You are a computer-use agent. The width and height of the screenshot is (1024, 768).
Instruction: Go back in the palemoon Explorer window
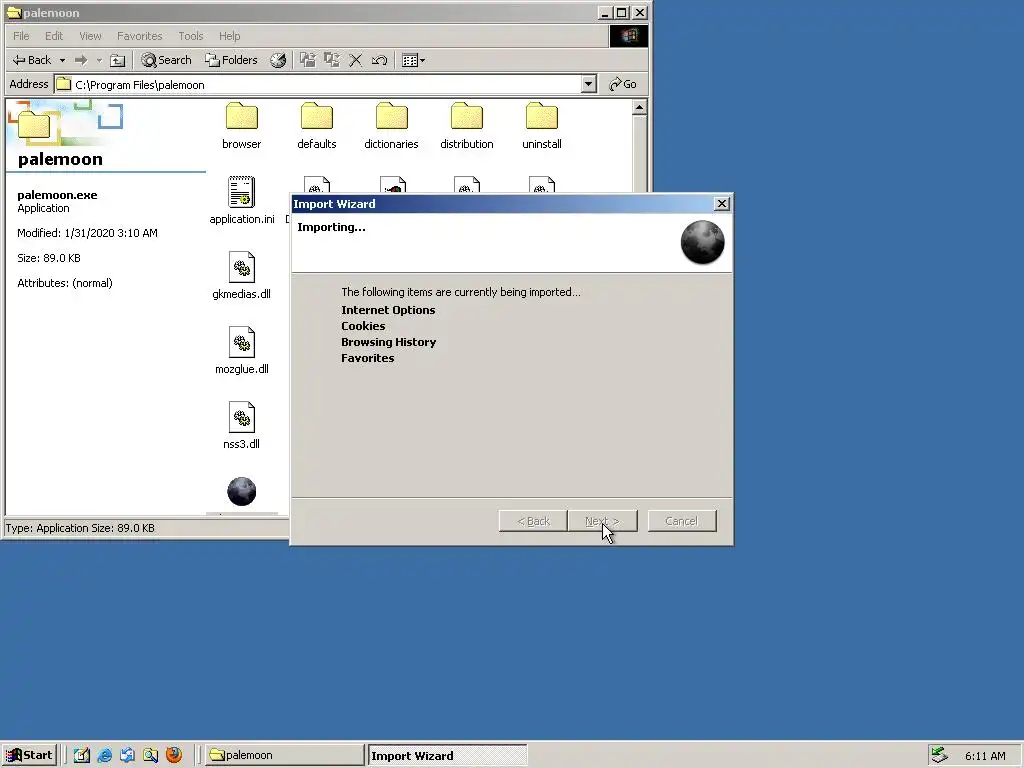(31, 60)
